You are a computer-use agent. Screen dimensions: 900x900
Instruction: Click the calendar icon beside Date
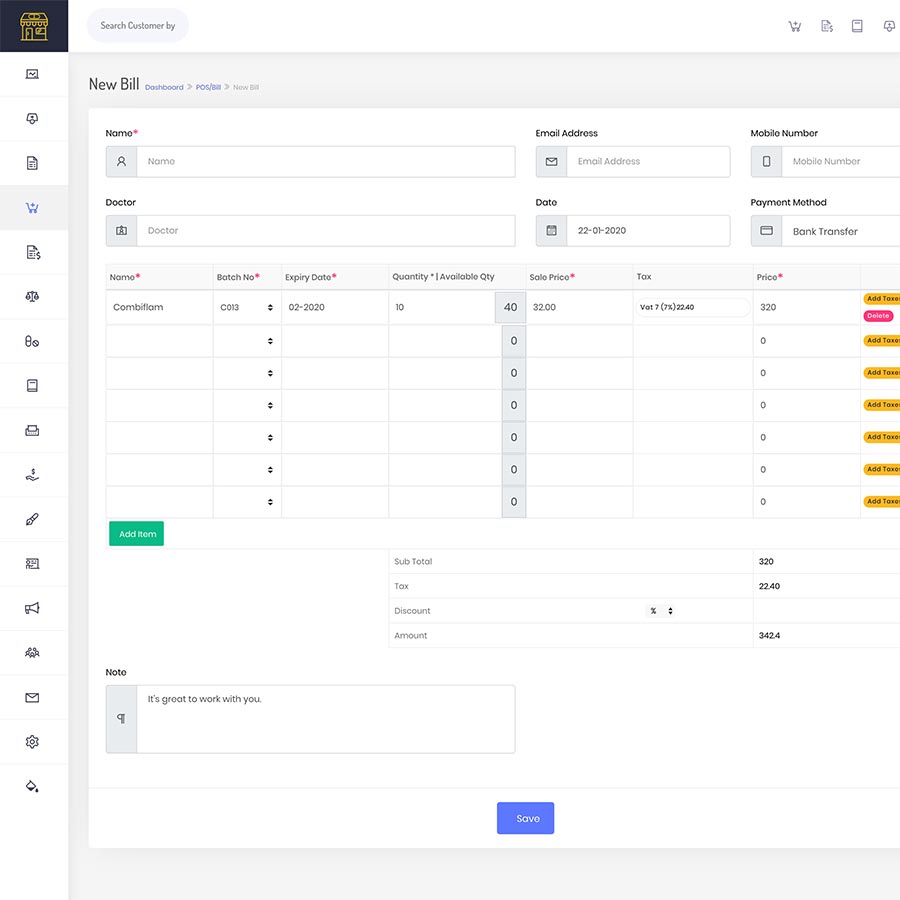[x=552, y=231]
